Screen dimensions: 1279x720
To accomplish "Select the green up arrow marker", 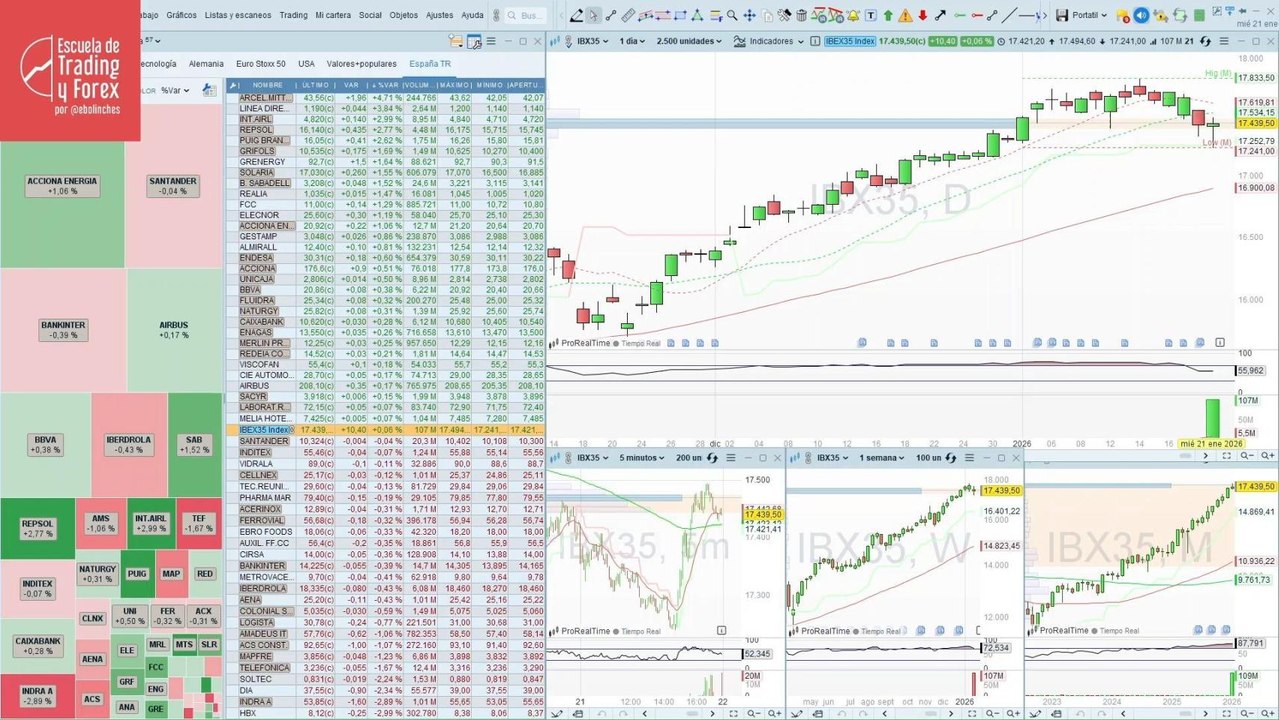I will (888, 15).
